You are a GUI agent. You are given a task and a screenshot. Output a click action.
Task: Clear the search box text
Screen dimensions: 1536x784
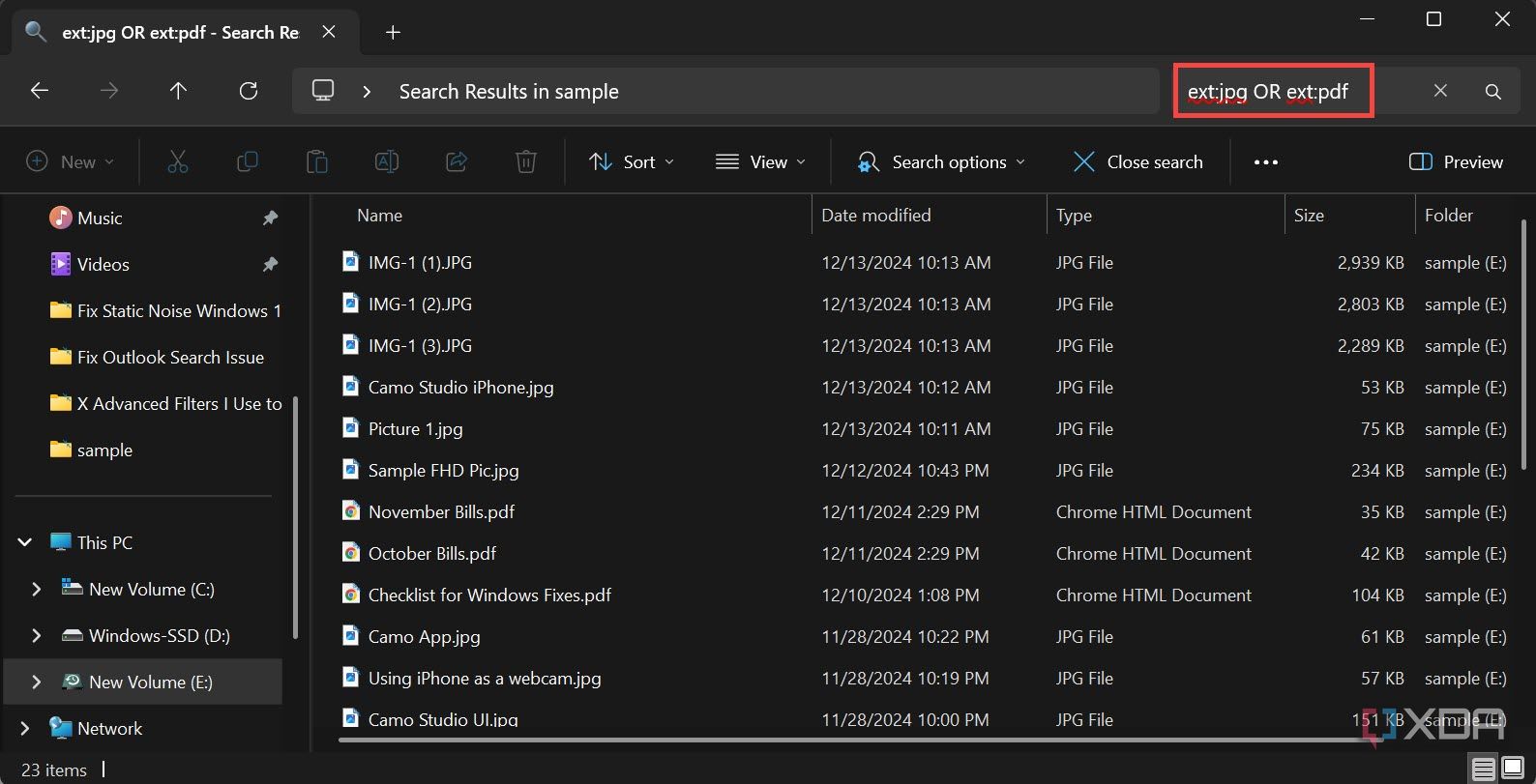(1440, 91)
